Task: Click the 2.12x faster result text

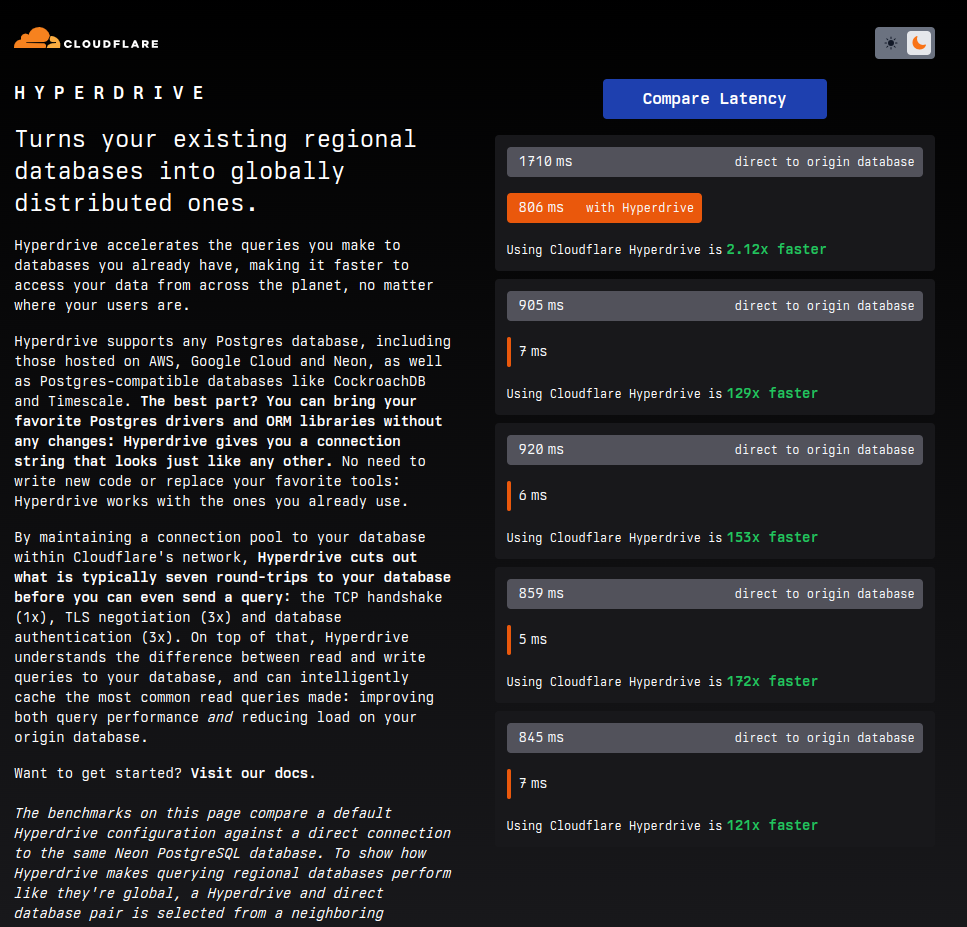Action: [776, 249]
